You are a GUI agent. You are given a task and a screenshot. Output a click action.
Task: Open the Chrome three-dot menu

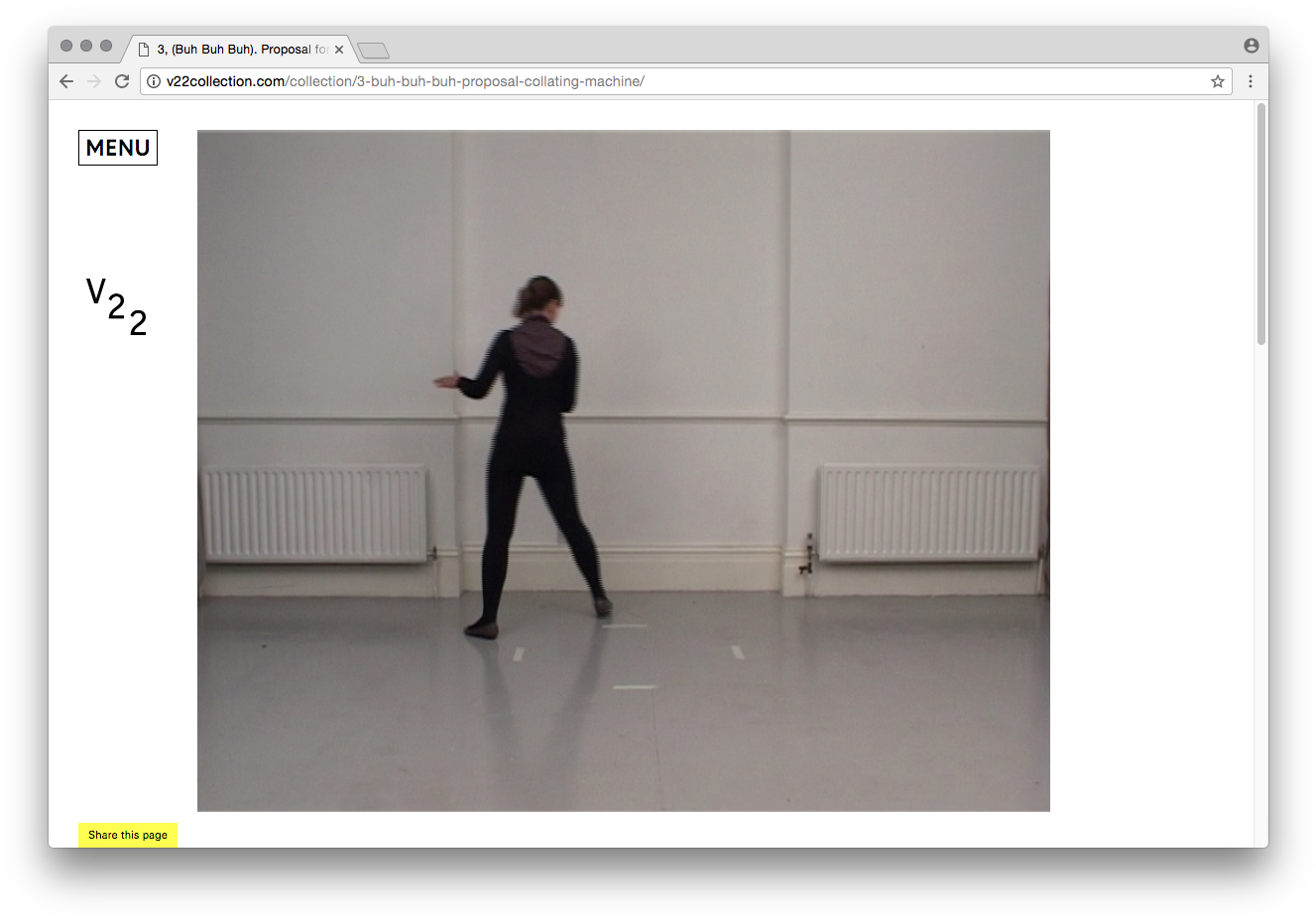1251,81
